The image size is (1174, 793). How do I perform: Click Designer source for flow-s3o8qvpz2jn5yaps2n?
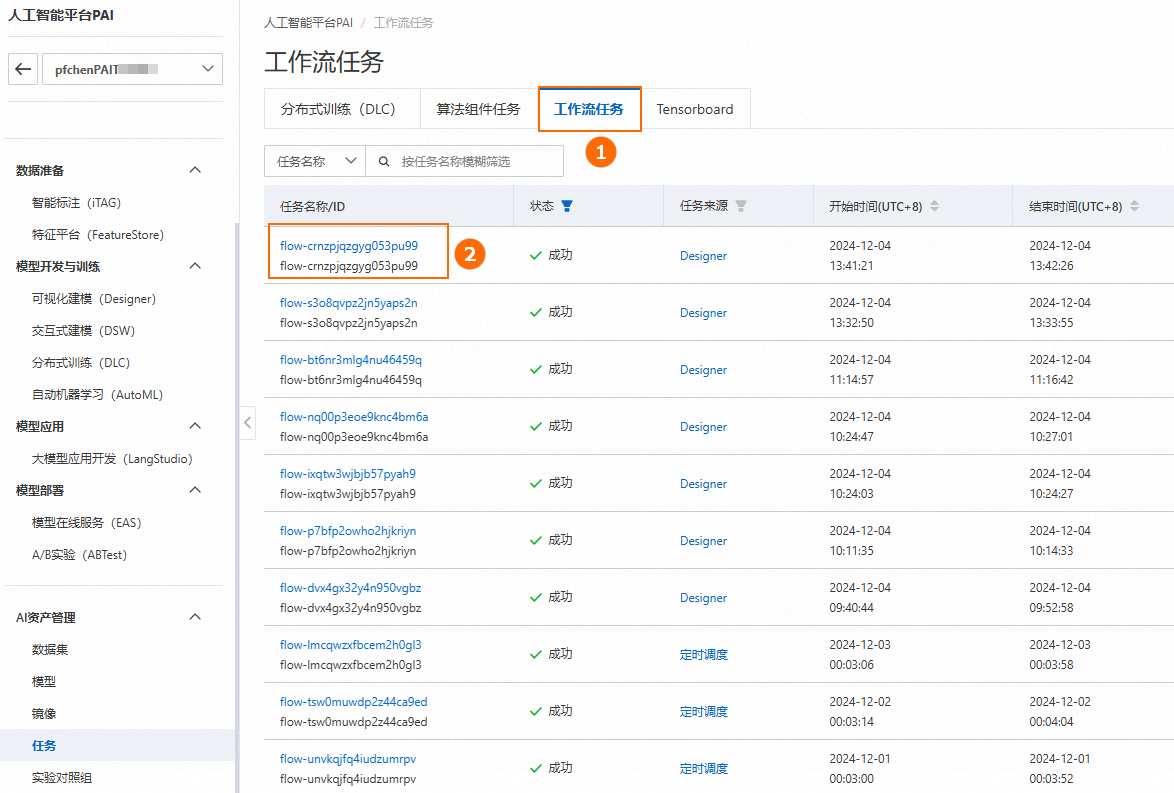[703, 312]
